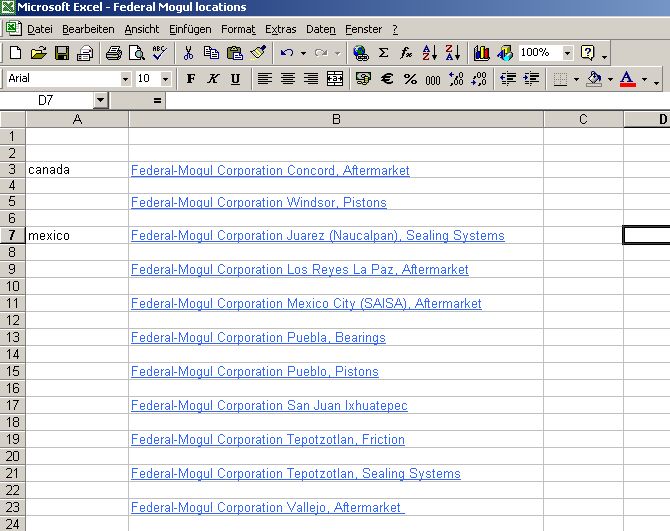
Task: Open the Windsor, Pistons link
Action: click(x=259, y=202)
